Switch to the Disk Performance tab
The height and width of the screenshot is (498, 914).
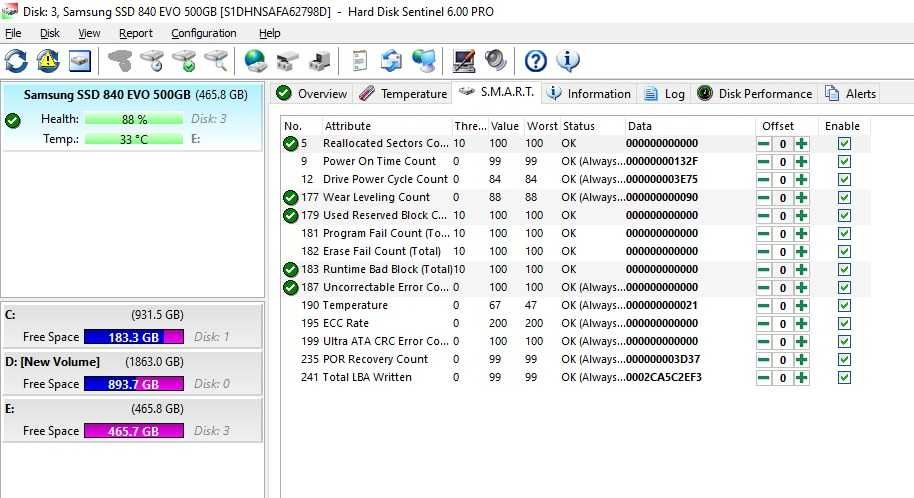coord(755,94)
